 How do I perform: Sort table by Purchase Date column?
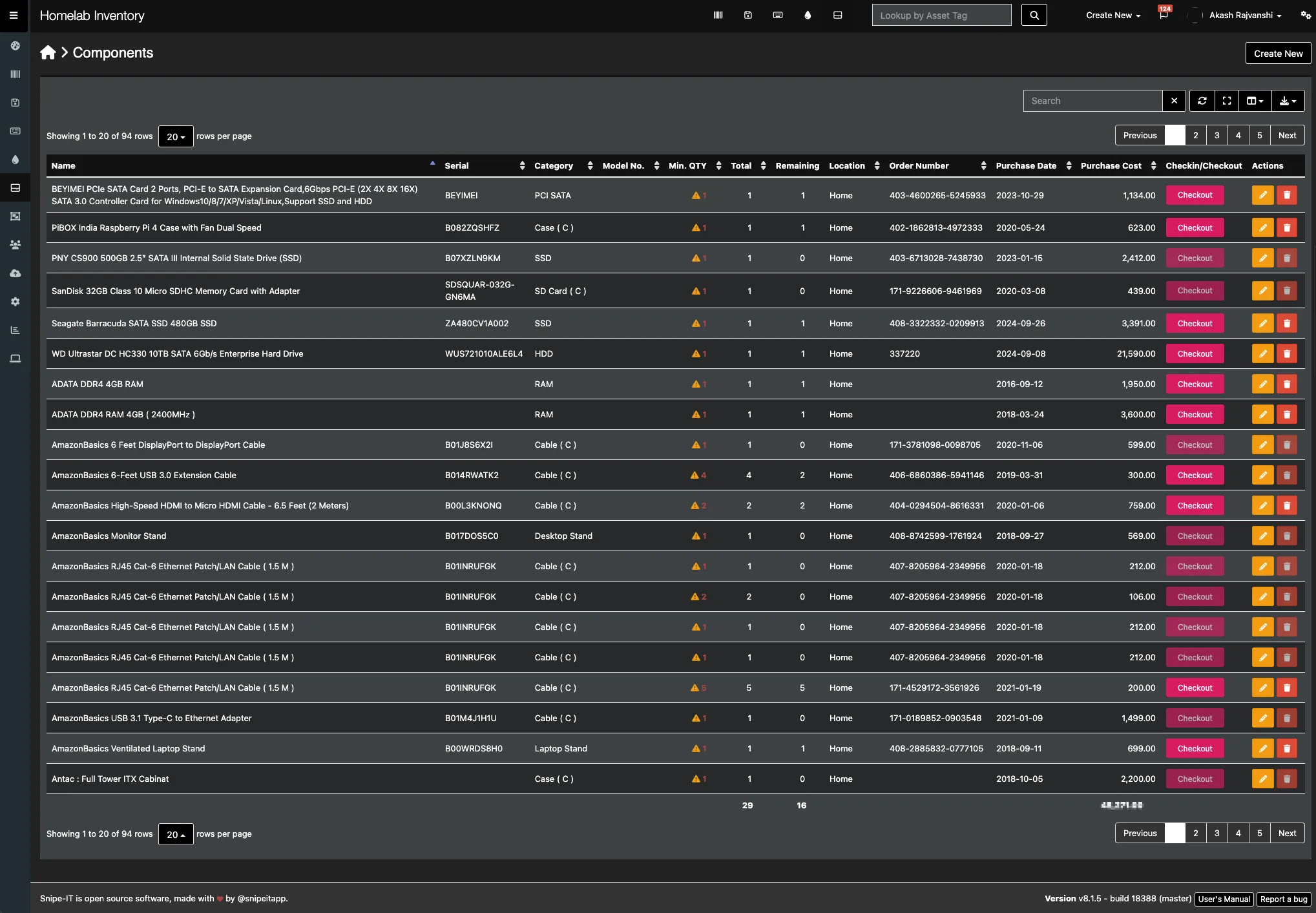pos(1026,165)
